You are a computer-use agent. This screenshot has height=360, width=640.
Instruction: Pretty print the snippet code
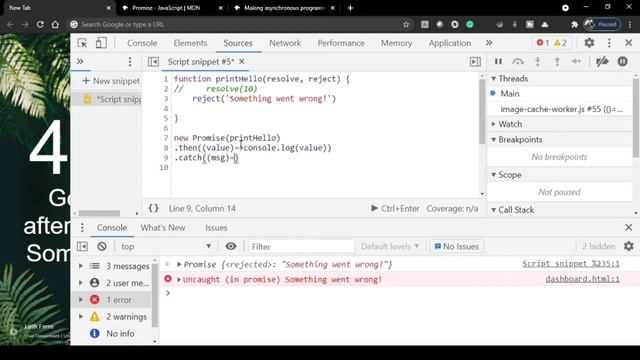[x=153, y=209]
